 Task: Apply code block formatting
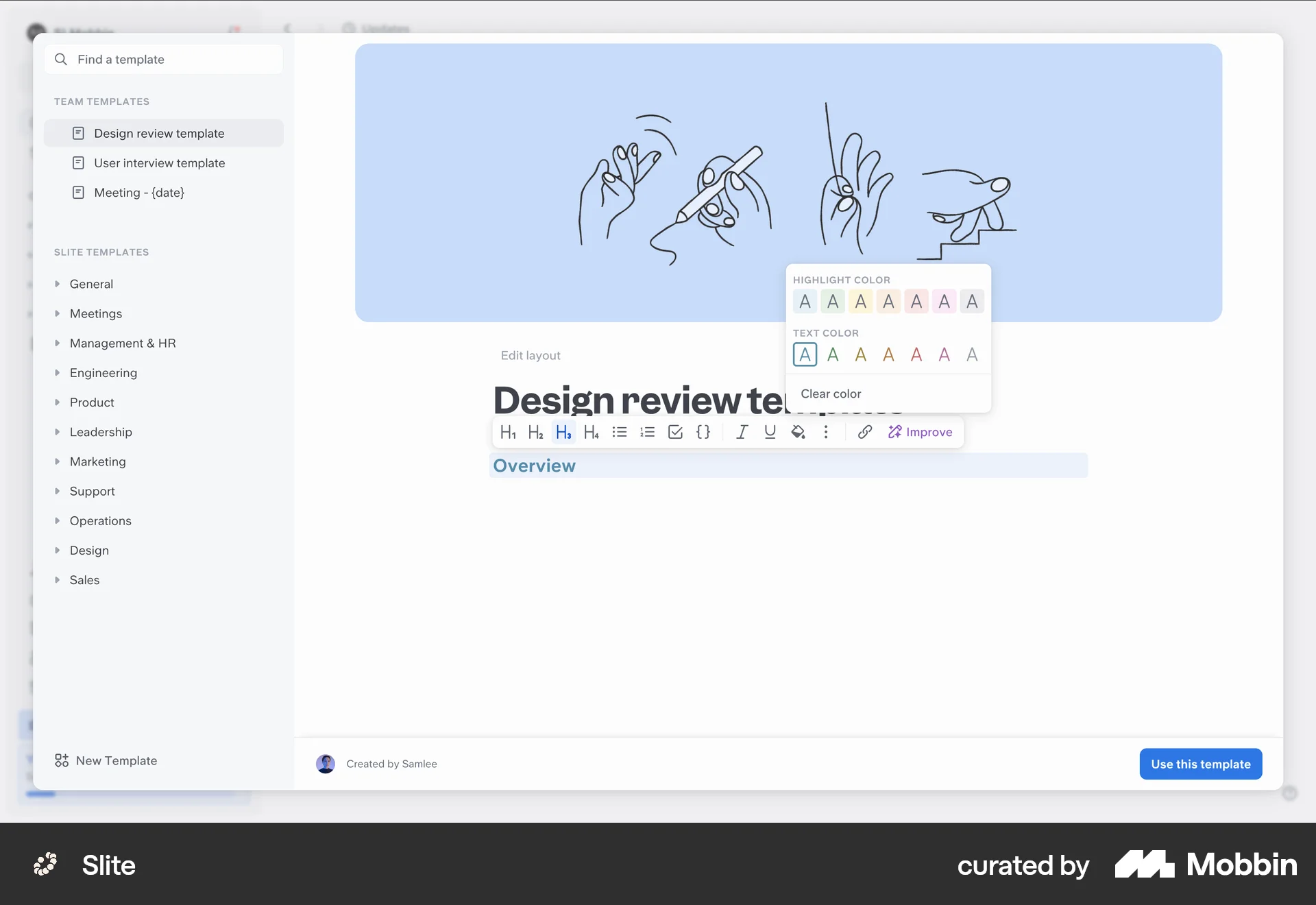click(x=703, y=432)
